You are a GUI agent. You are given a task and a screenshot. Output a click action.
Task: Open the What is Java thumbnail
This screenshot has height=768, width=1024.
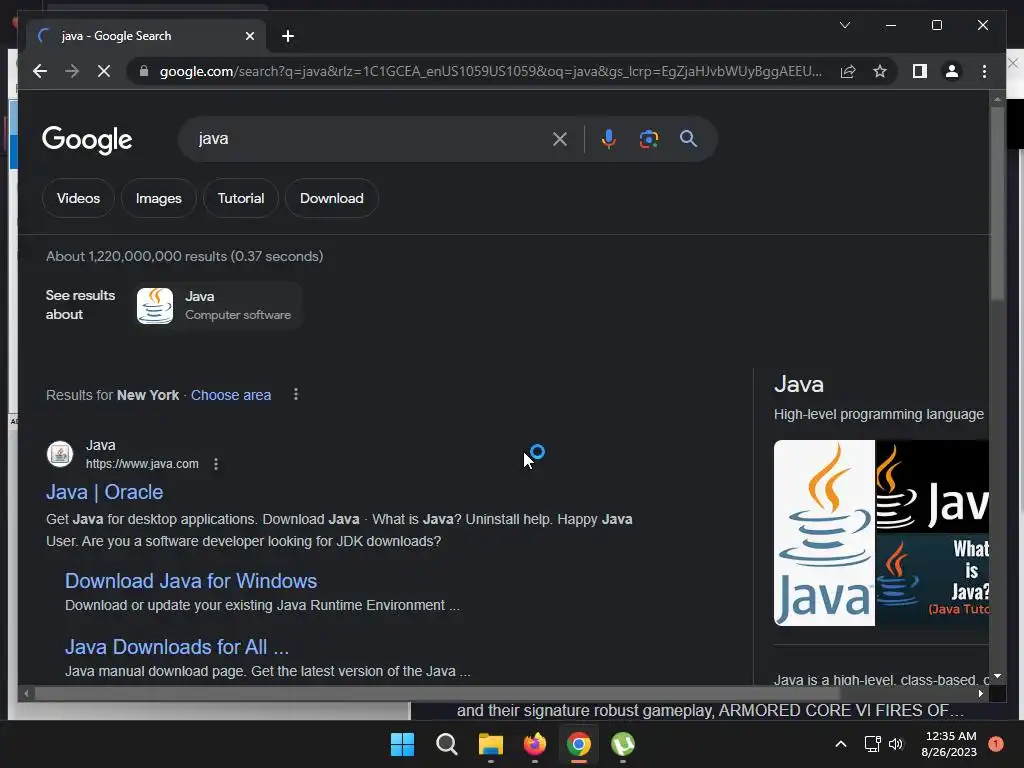coord(932,580)
